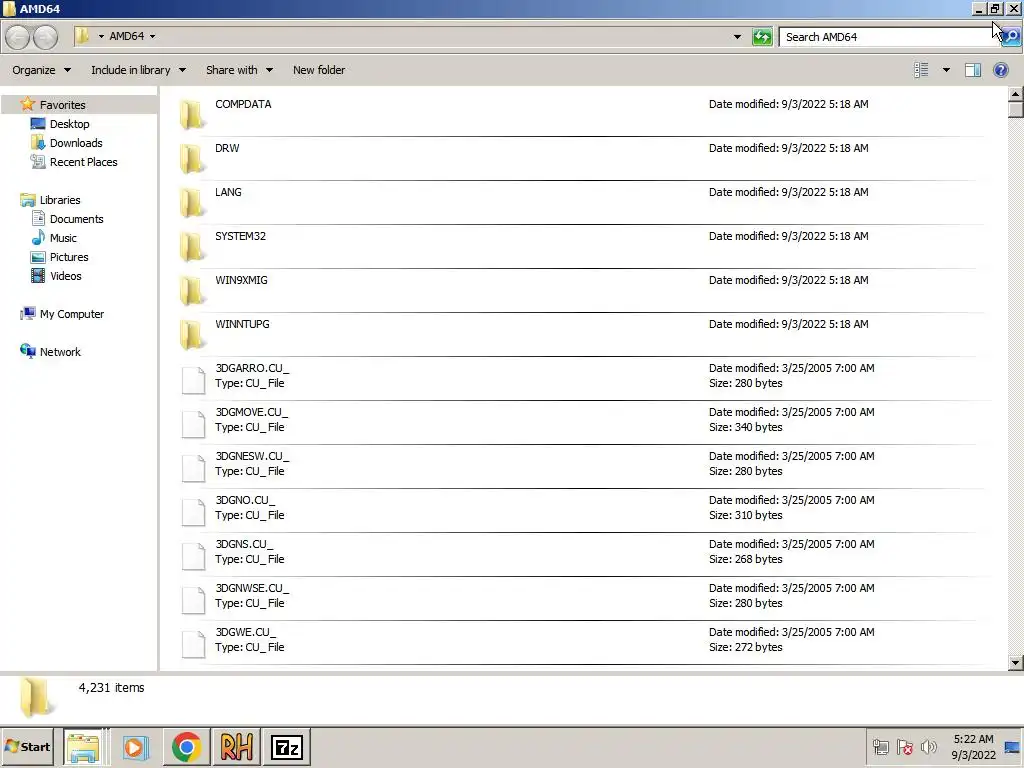Open the Share with dropdown
The image size is (1024, 768).
[239, 70]
